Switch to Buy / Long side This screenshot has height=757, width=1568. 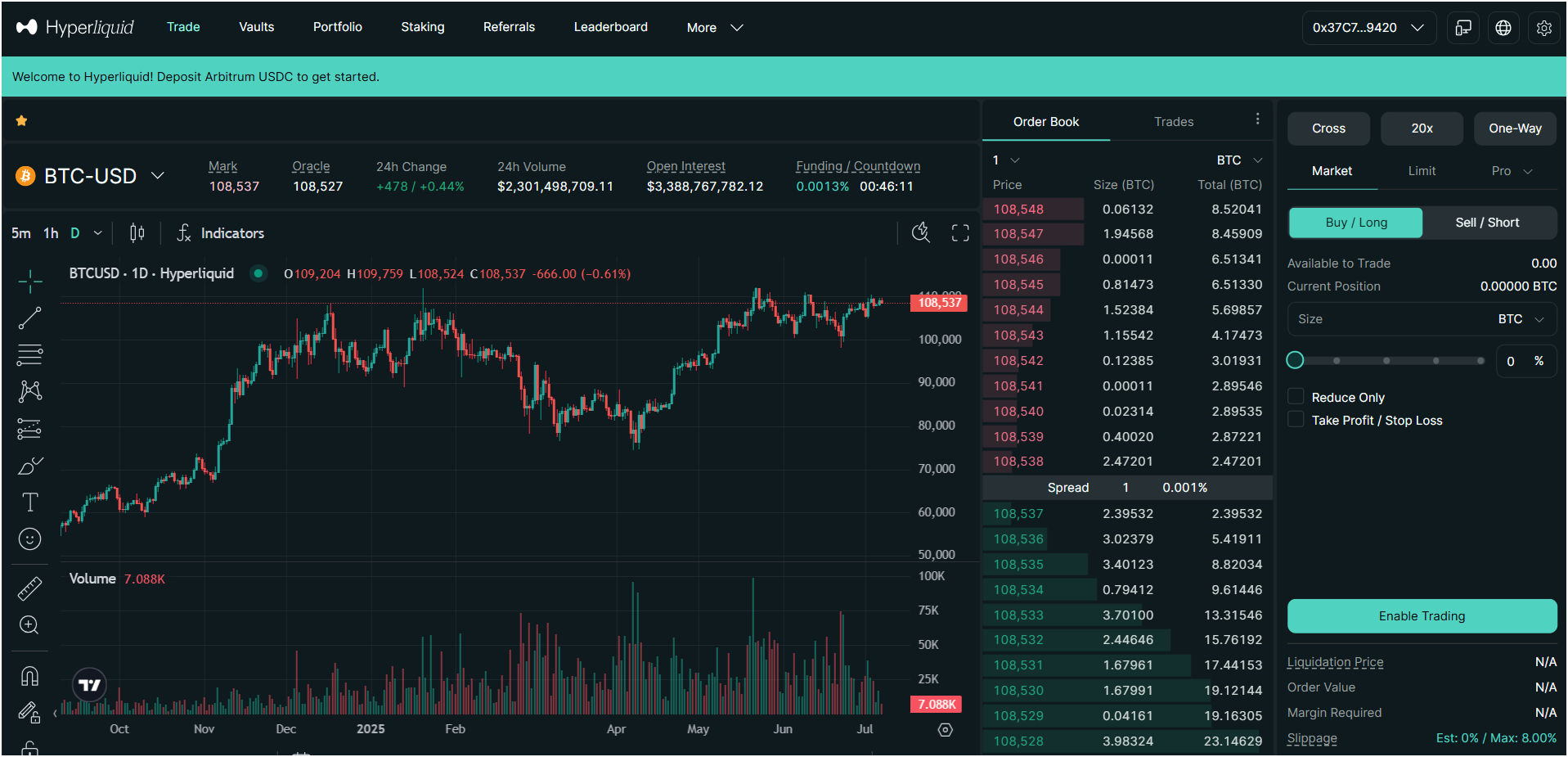pyautogui.click(x=1355, y=223)
